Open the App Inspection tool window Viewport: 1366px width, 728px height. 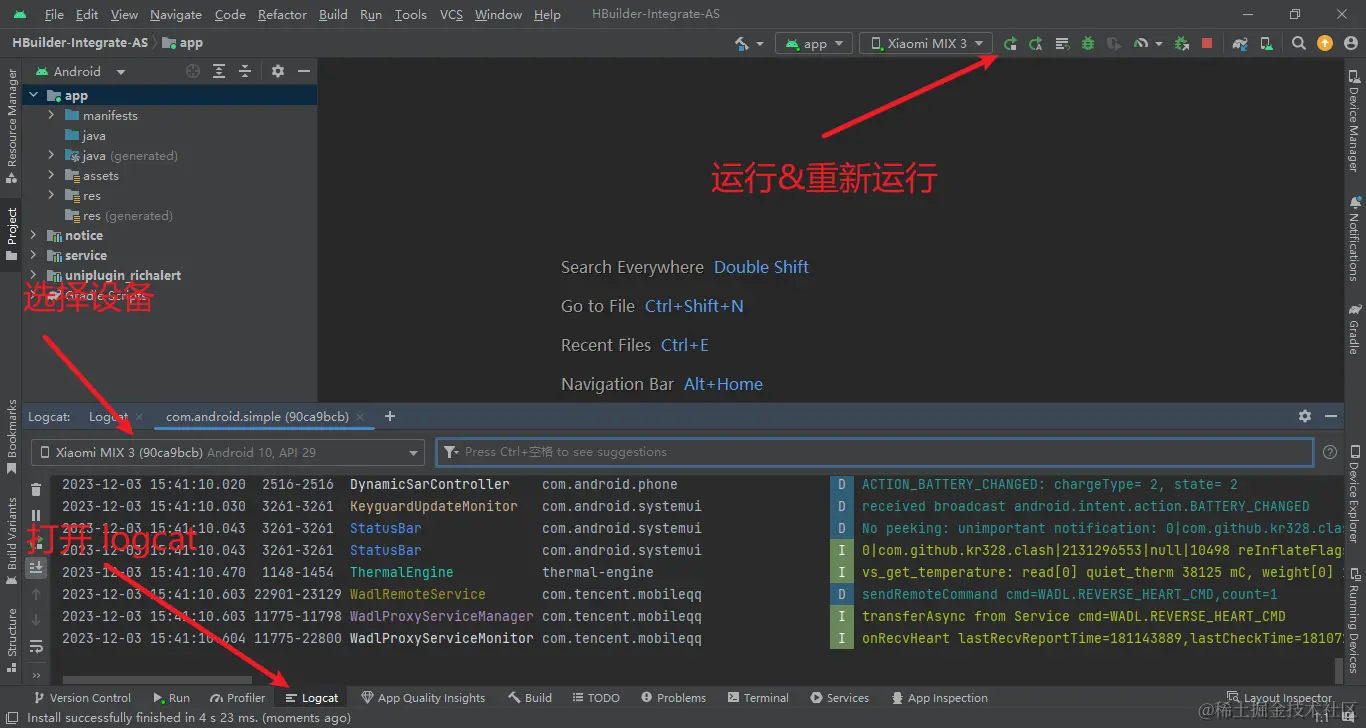(938, 698)
